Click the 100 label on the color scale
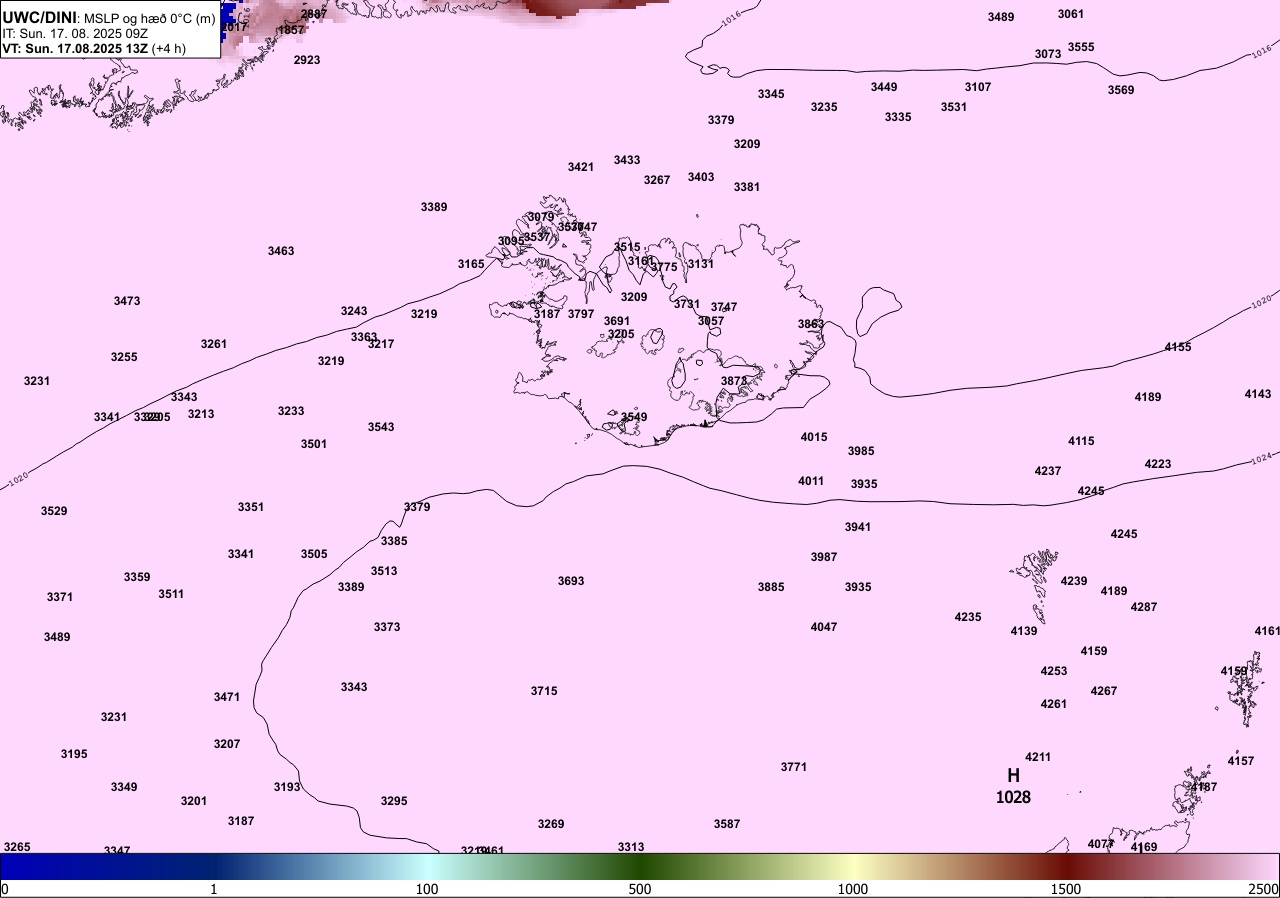The height and width of the screenshot is (898, 1280). (x=427, y=889)
